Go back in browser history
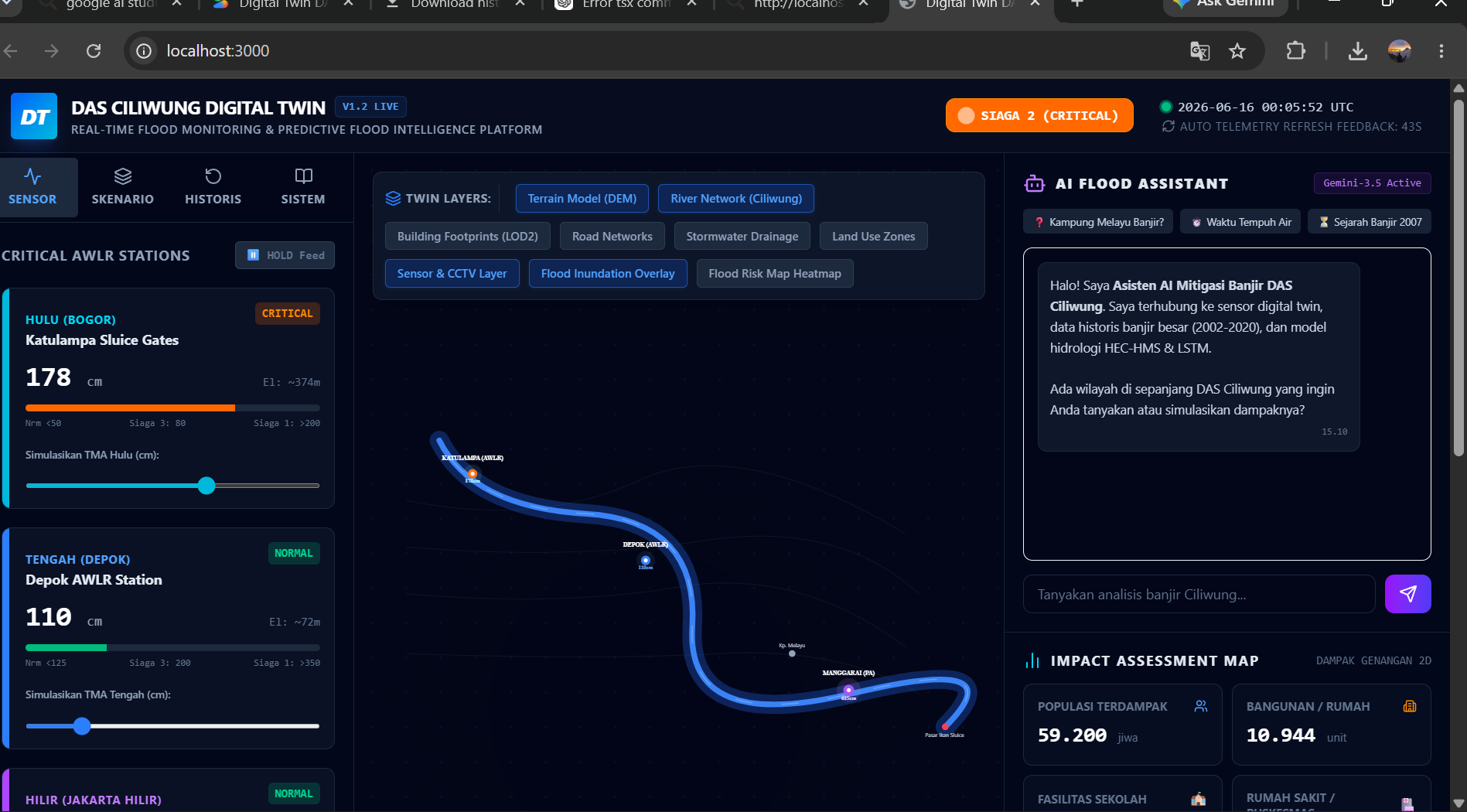1467x812 pixels. [11, 51]
